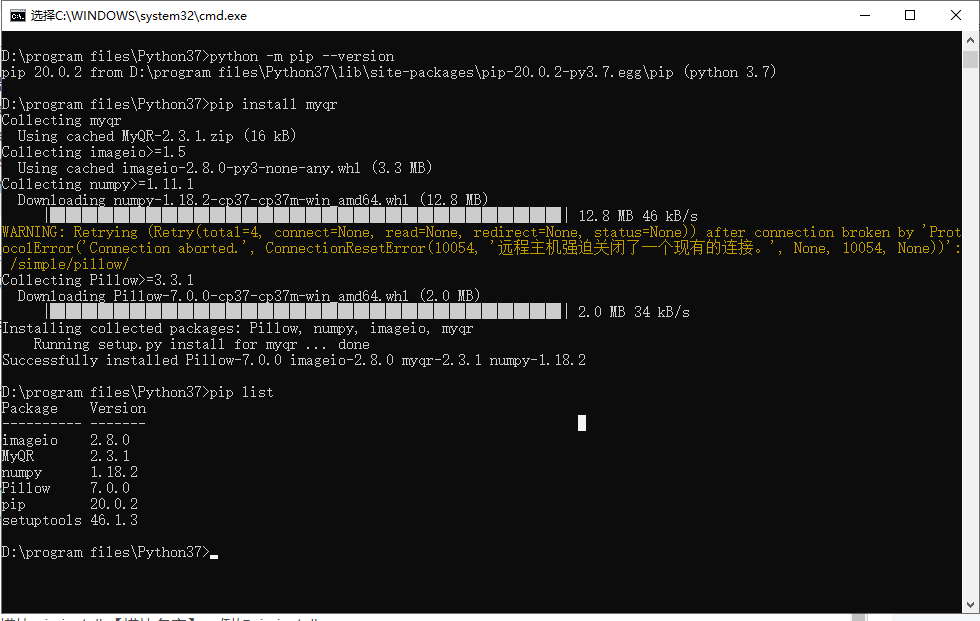Click the scrollbar down arrow
This screenshot has width=980, height=621.
970,605
